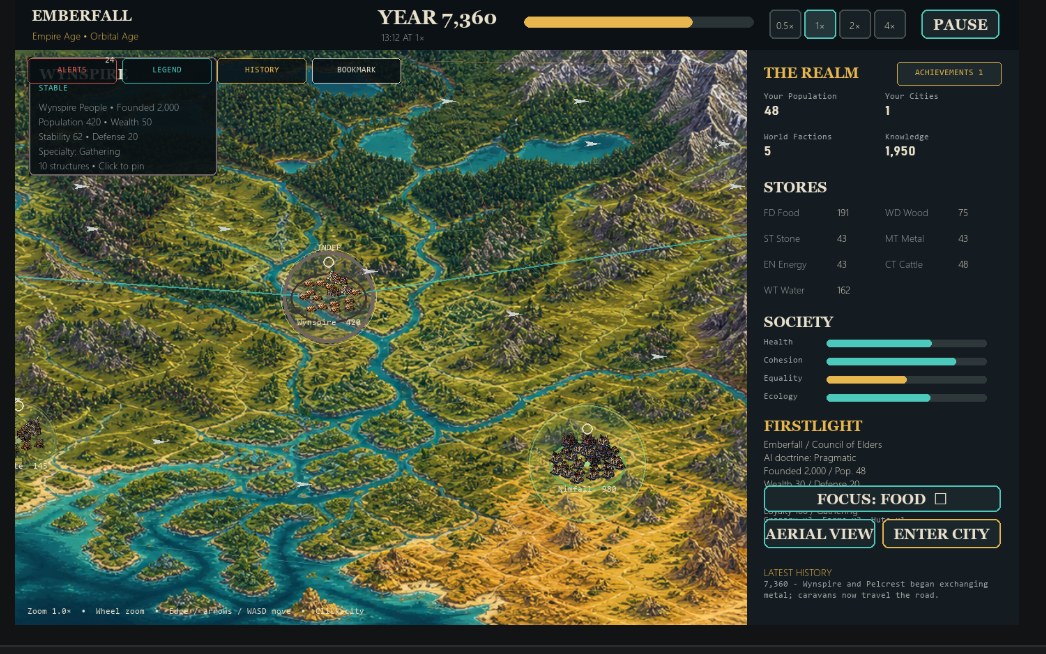
Task: Click the FOCUS: FOOD button
Action: [881, 499]
